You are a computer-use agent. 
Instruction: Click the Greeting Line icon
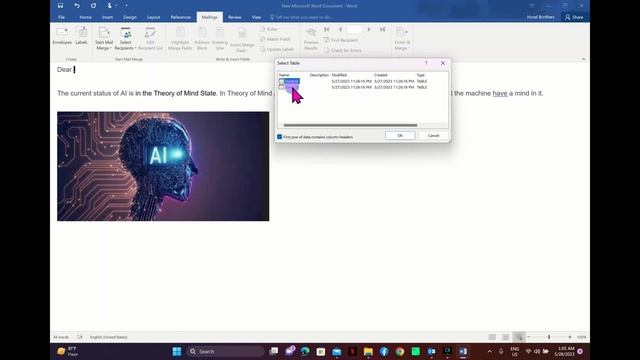click(x=220, y=39)
